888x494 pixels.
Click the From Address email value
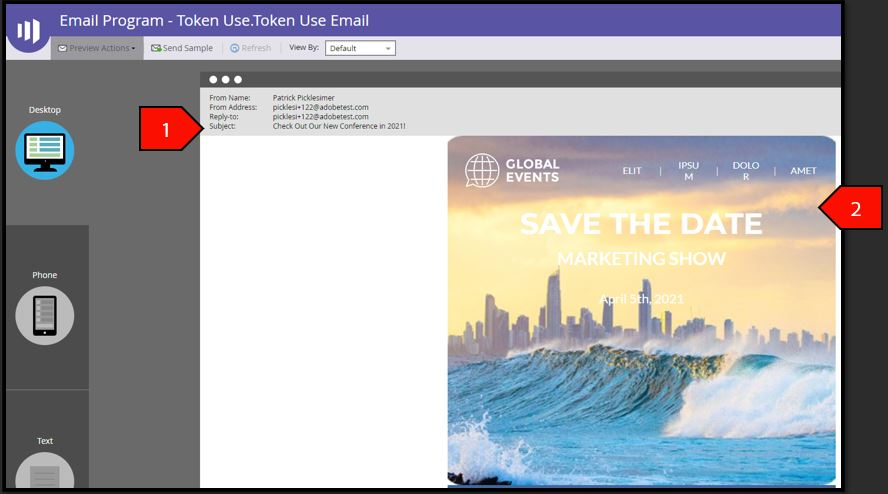(321, 107)
